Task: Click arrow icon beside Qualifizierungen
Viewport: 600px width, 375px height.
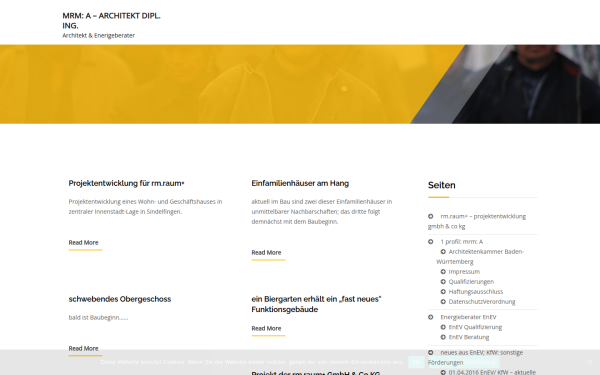Action: pyautogui.click(x=443, y=282)
